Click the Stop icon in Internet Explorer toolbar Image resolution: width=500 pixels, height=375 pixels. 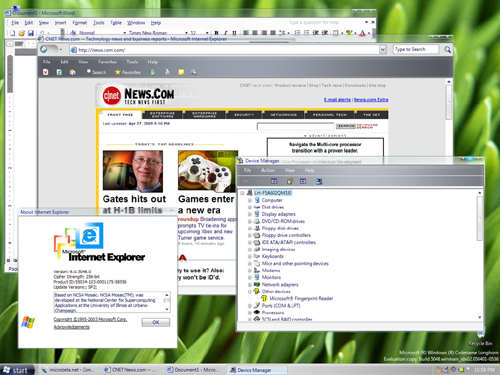(x=46, y=72)
